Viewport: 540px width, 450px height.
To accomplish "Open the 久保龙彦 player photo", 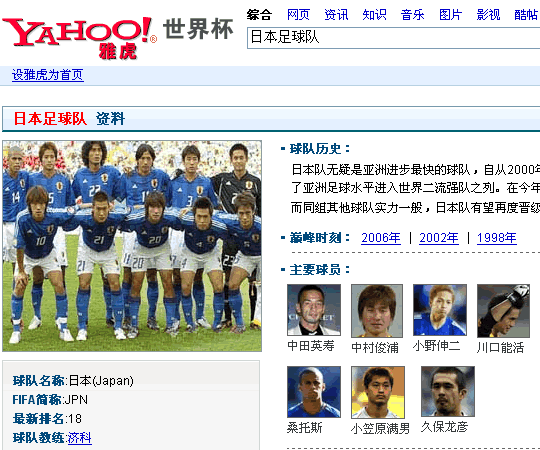I will coord(448,391).
